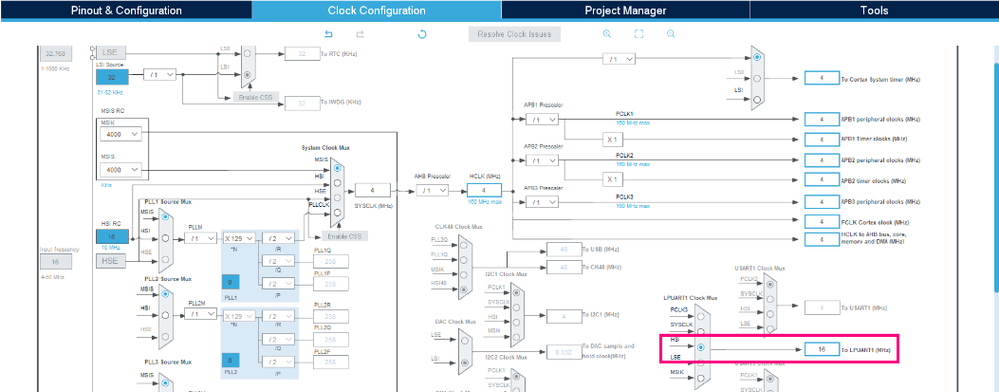Select MSIK in LPUART1 Clock Mux
Image resolution: width=999 pixels, height=392 pixels.
[x=701, y=378]
